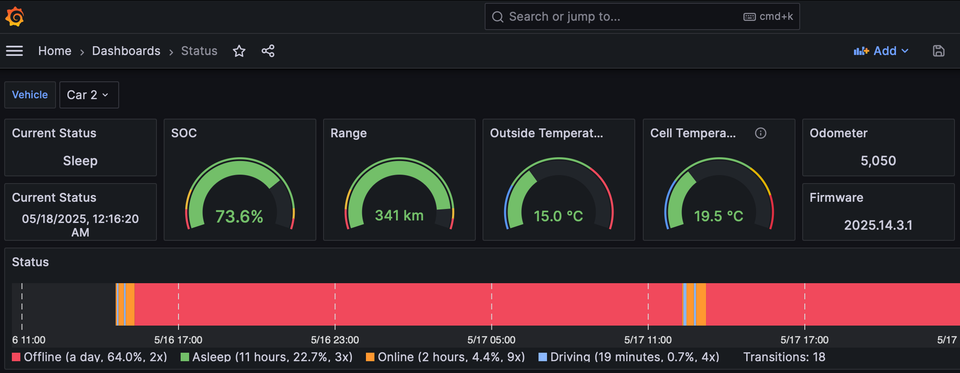
Task: Click the 15.0 °C outside temperature value
Action: click(558, 216)
